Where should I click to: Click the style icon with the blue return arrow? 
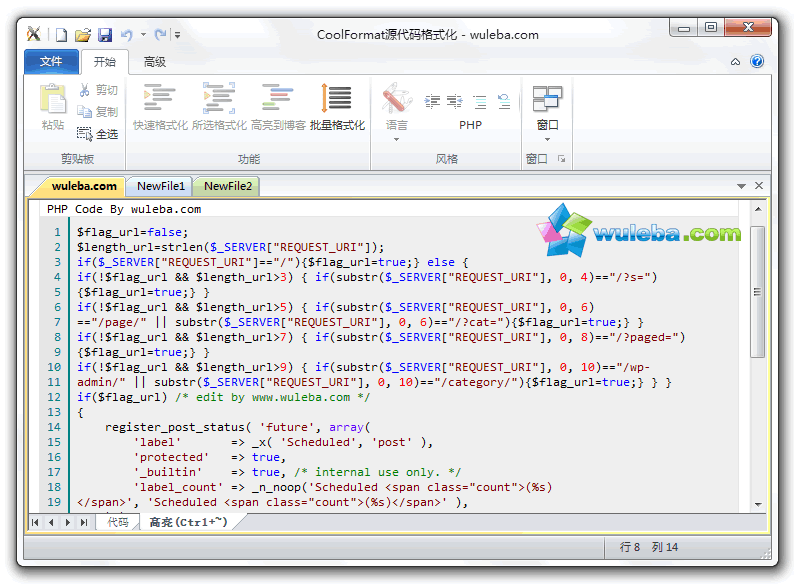[x=504, y=102]
